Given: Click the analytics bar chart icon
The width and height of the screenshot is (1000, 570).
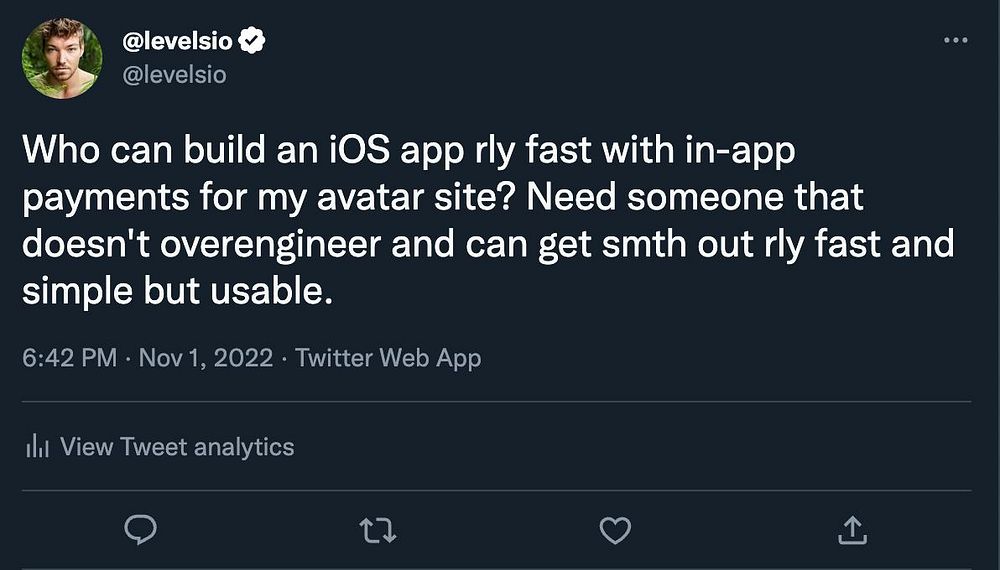Looking at the screenshot, I should pos(36,446).
